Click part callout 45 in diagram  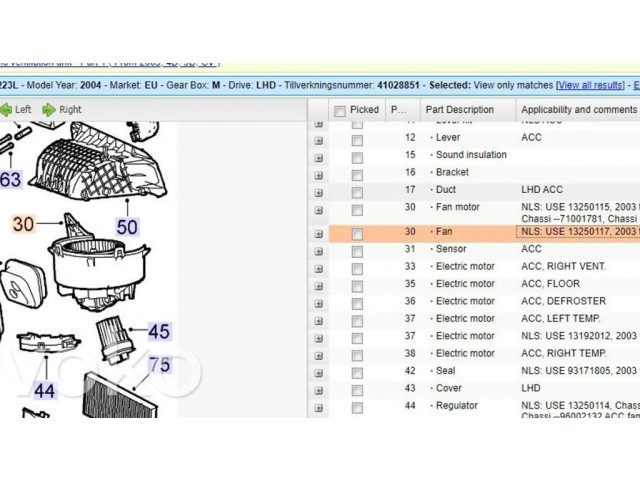tap(158, 331)
